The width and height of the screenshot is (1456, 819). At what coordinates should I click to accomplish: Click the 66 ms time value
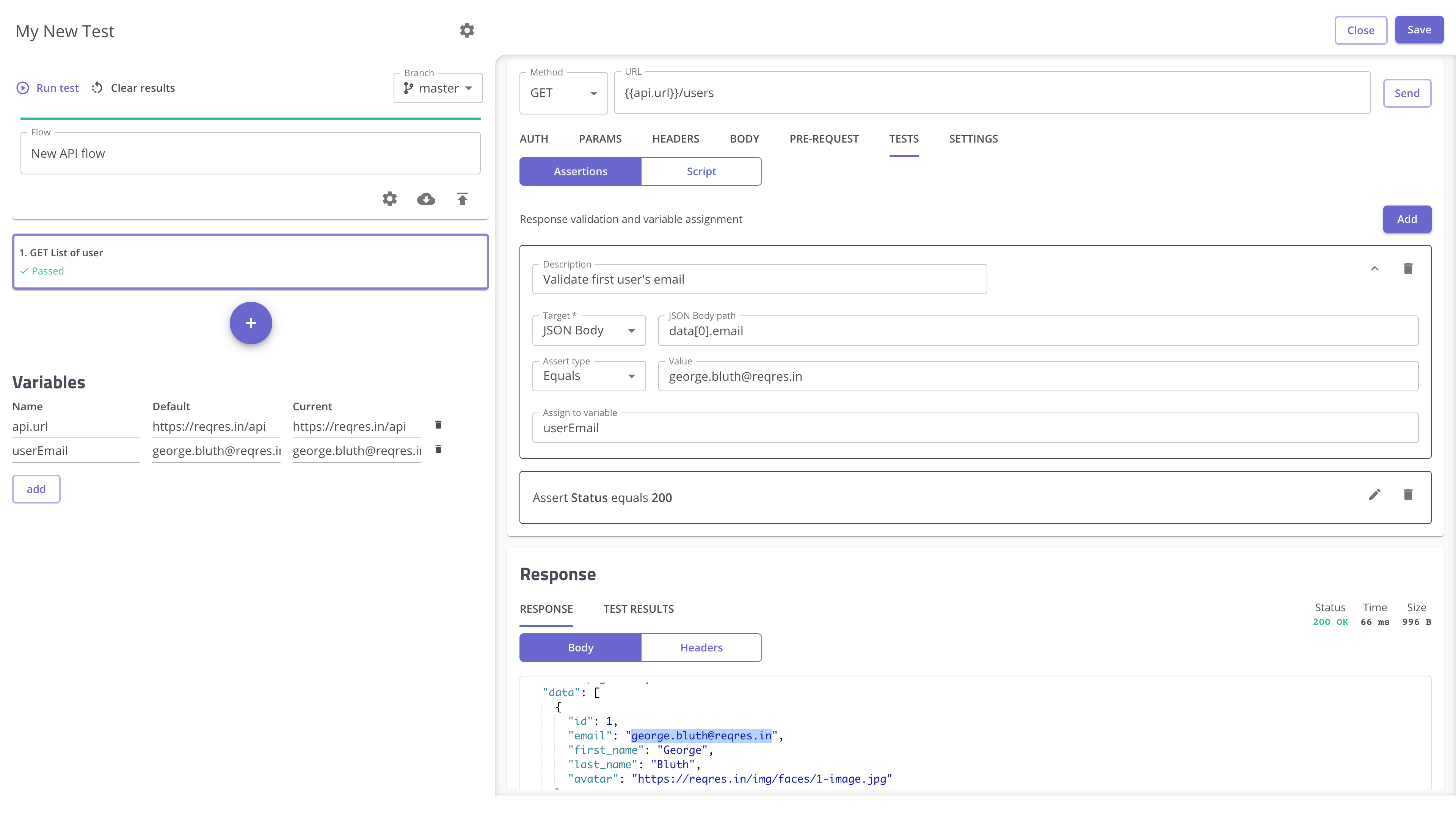coord(1374,622)
